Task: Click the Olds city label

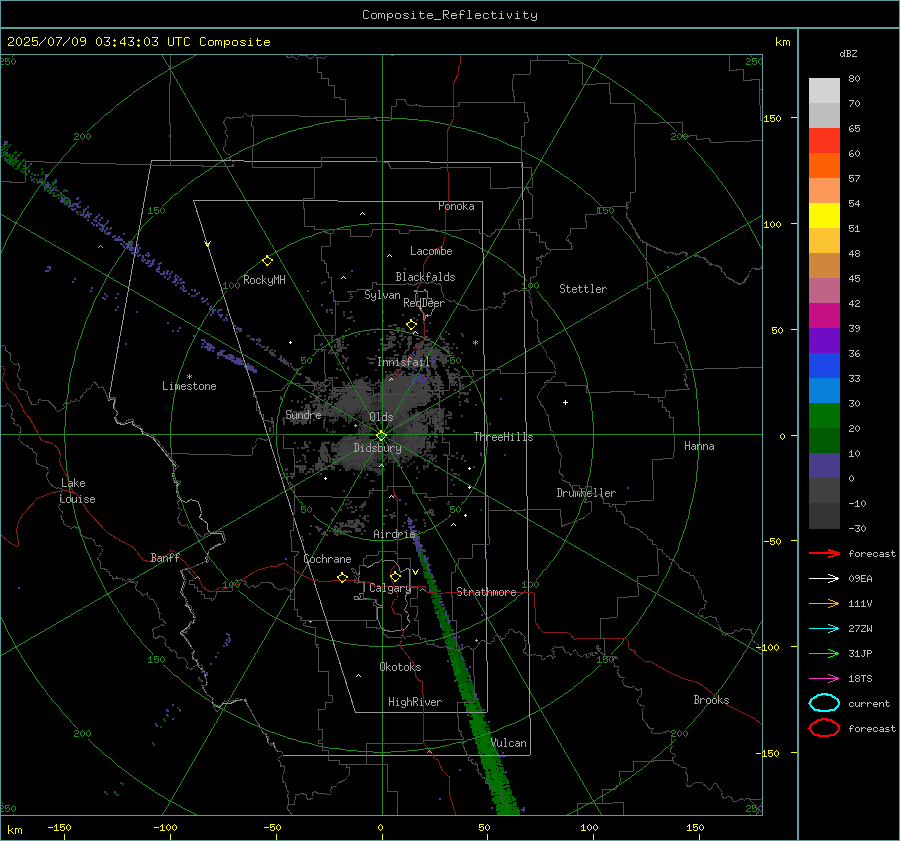Action: coord(381,417)
